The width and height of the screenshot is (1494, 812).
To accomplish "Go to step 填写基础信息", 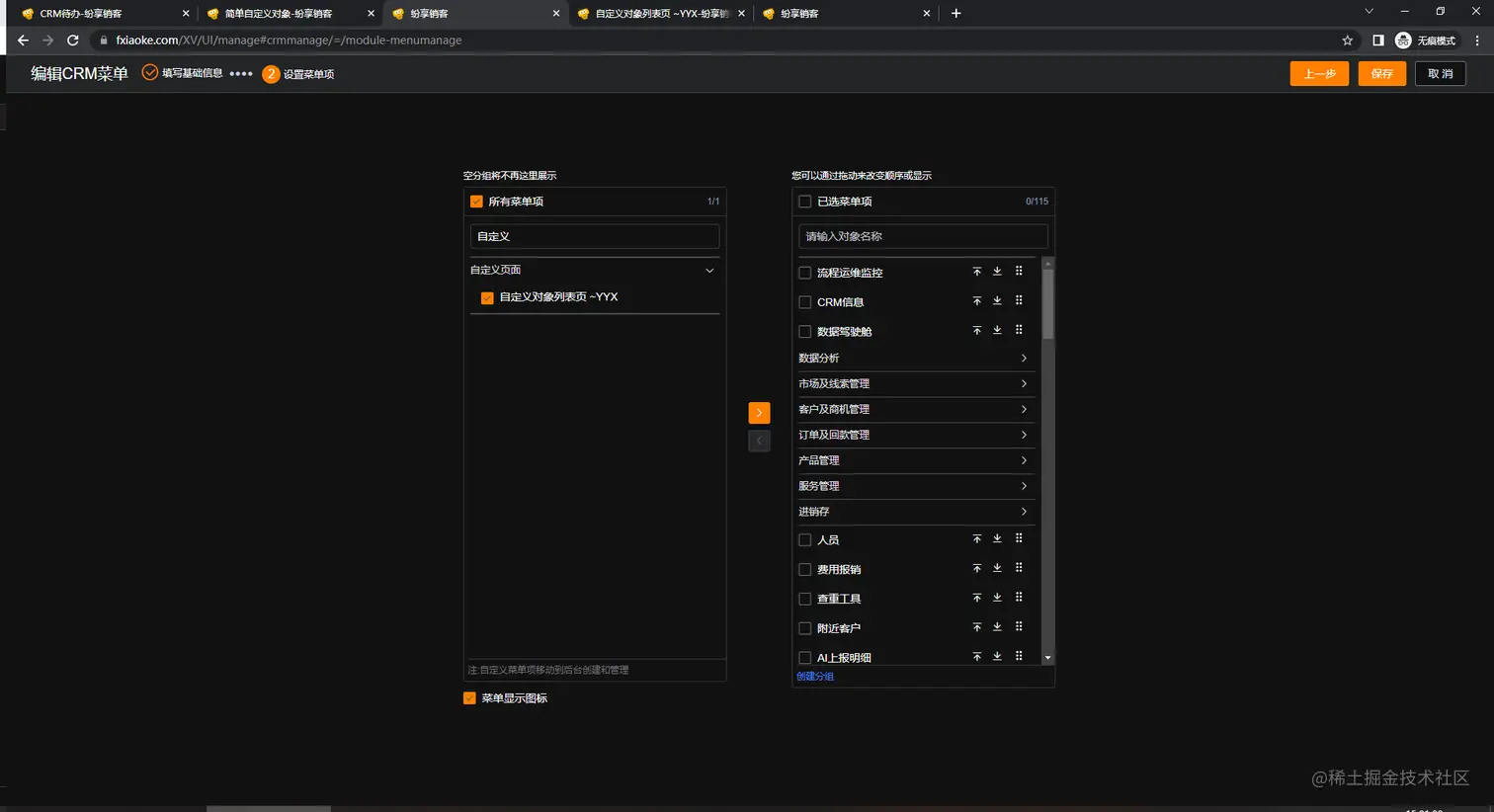I will [183, 73].
